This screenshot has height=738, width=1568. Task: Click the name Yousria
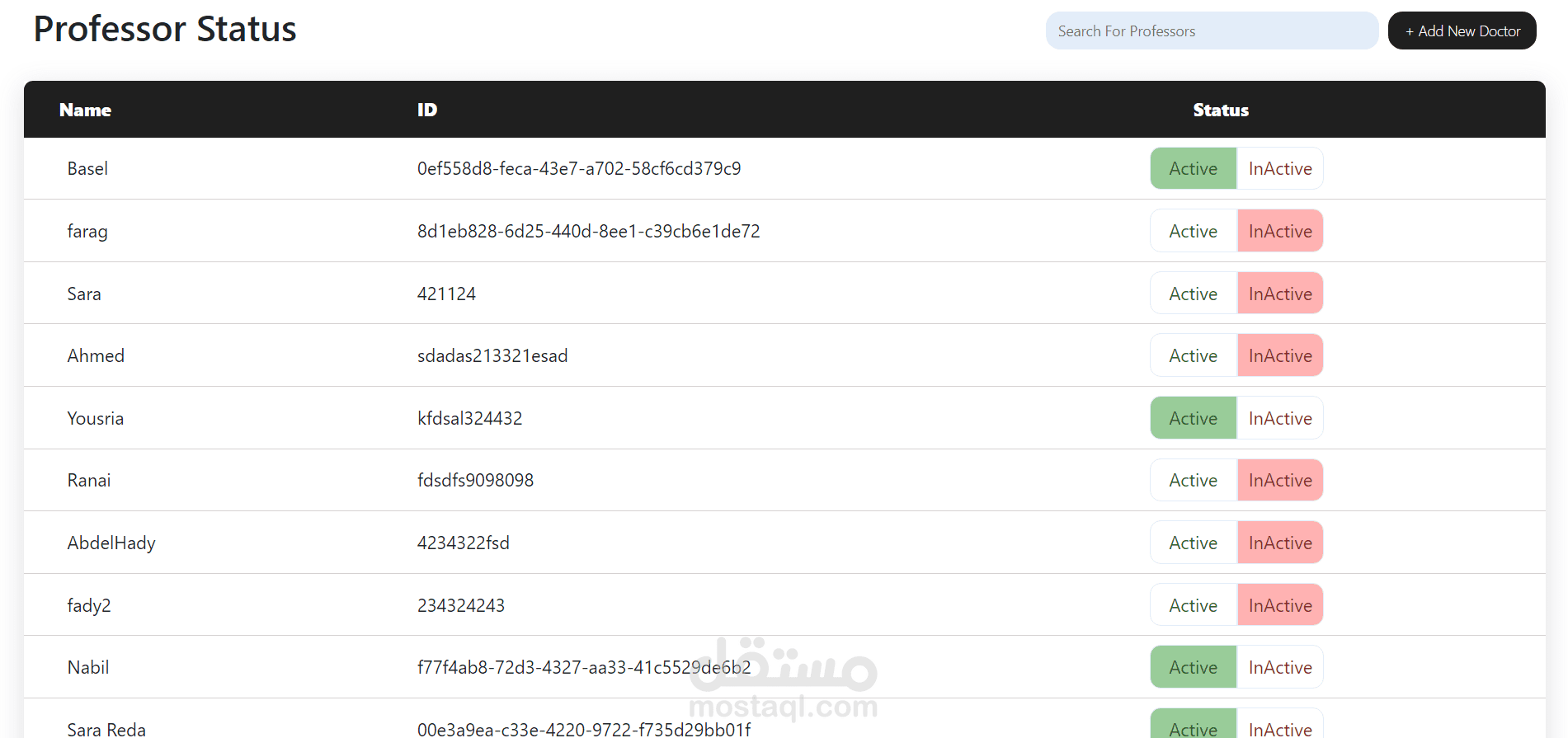96,418
